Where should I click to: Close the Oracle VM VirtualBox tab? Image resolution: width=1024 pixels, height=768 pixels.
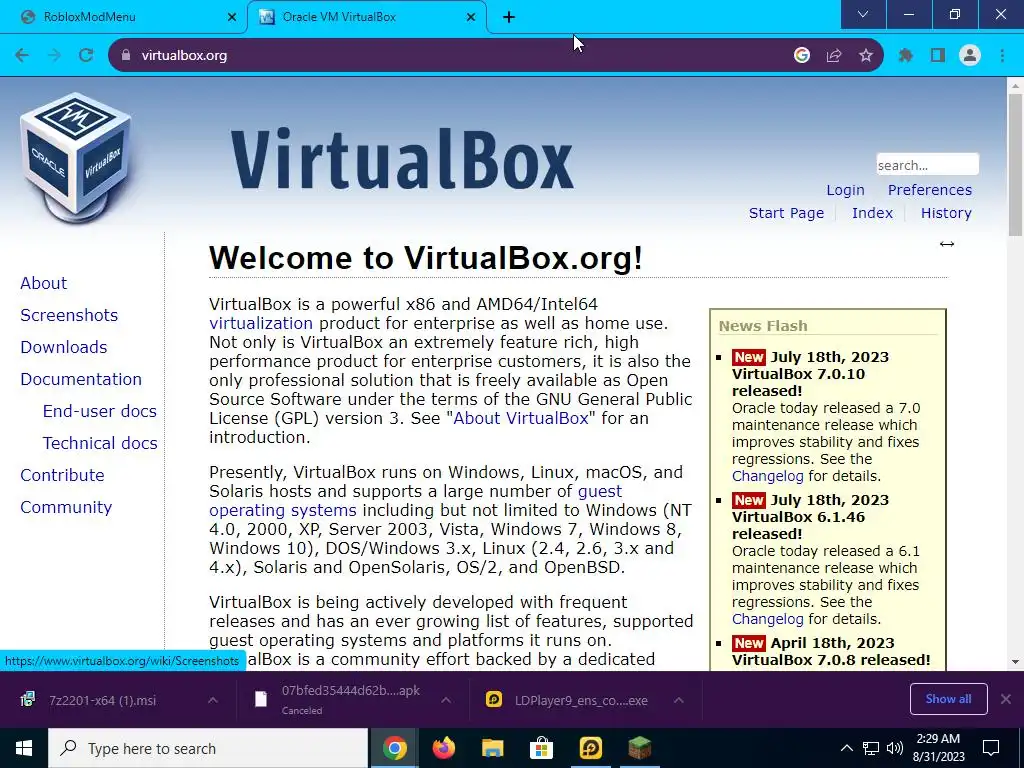coord(471,17)
